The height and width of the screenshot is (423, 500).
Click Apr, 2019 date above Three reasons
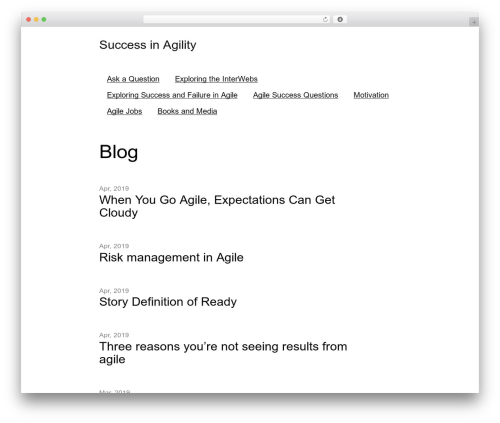point(114,335)
